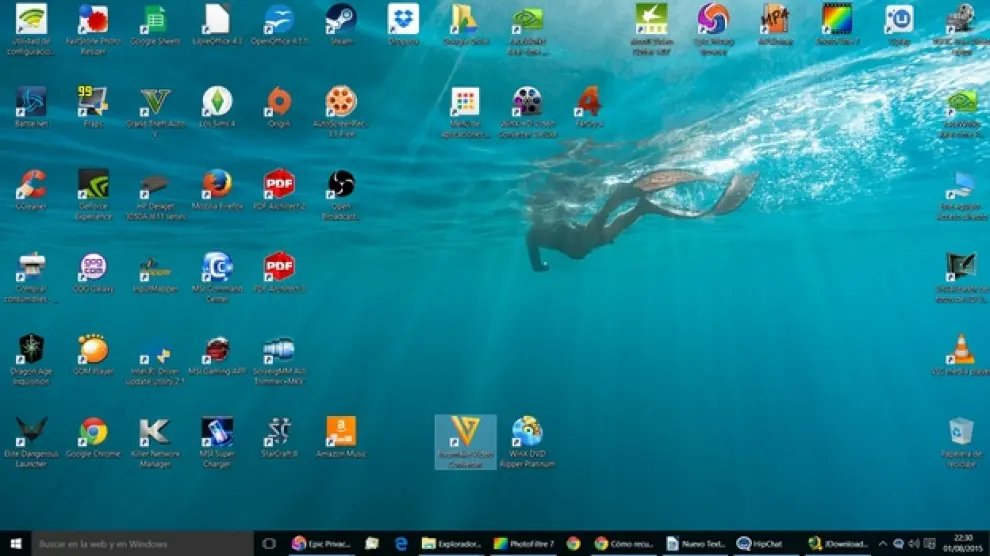Open the VLC media player shortcut
This screenshot has width=990, height=556.
point(961,350)
